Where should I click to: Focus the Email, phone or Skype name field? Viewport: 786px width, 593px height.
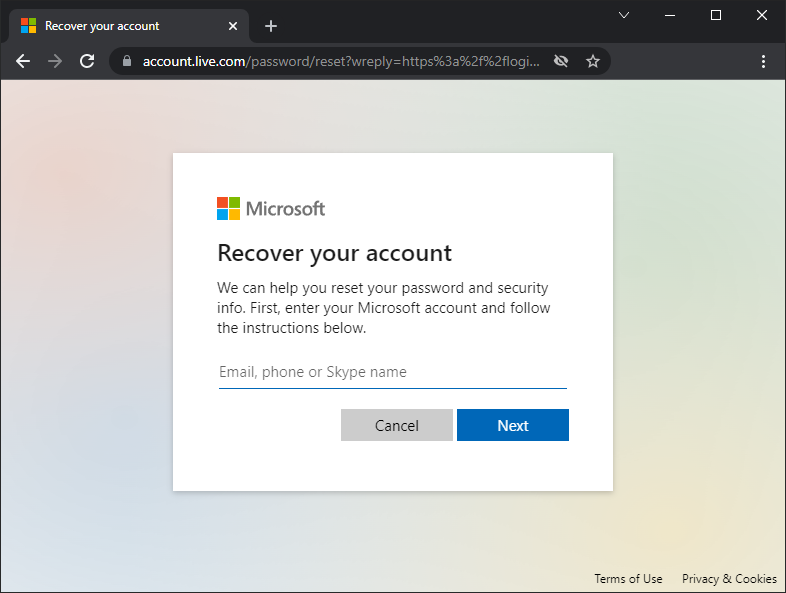pos(392,372)
